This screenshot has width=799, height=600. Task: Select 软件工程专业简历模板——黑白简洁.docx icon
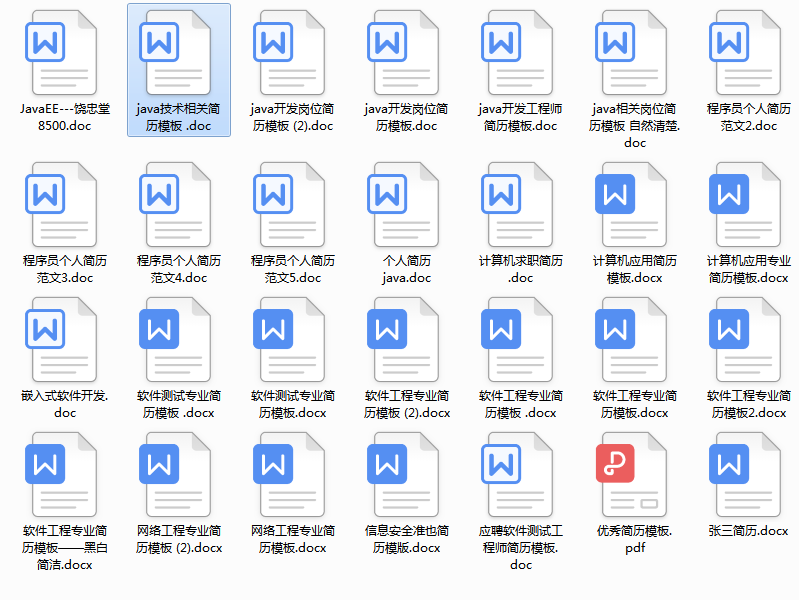click(x=61, y=475)
